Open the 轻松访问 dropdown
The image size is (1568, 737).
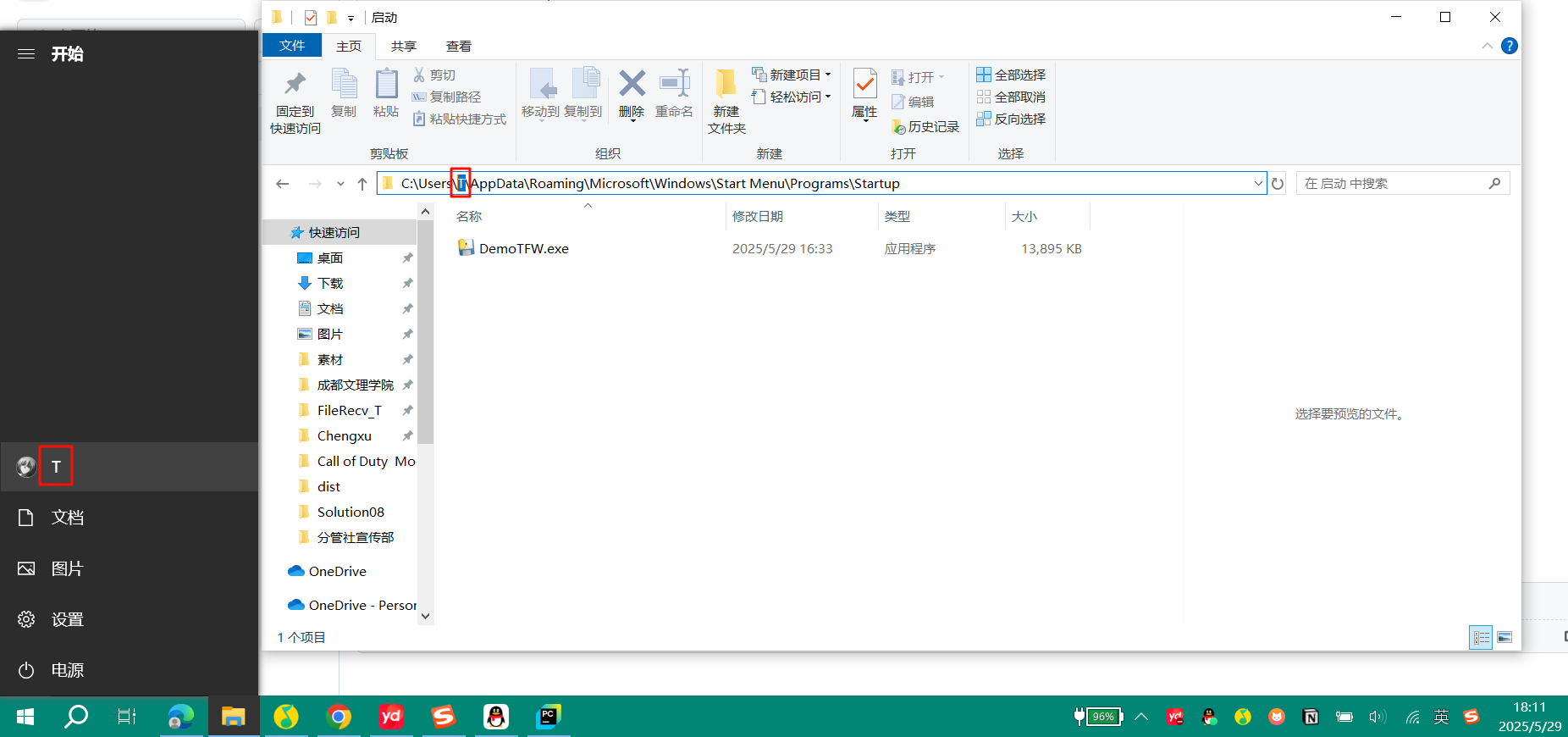792,97
